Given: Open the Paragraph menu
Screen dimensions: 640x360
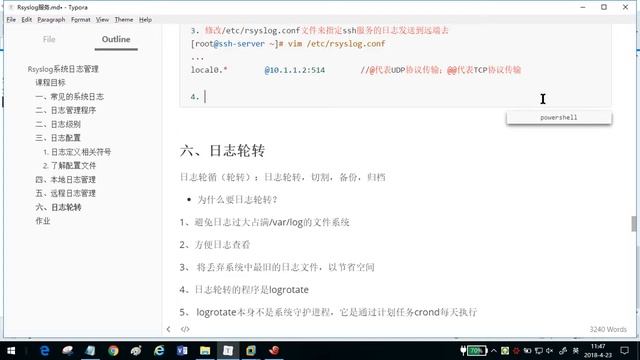Looking at the screenshot, I should pyautogui.click(x=51, y=20).
